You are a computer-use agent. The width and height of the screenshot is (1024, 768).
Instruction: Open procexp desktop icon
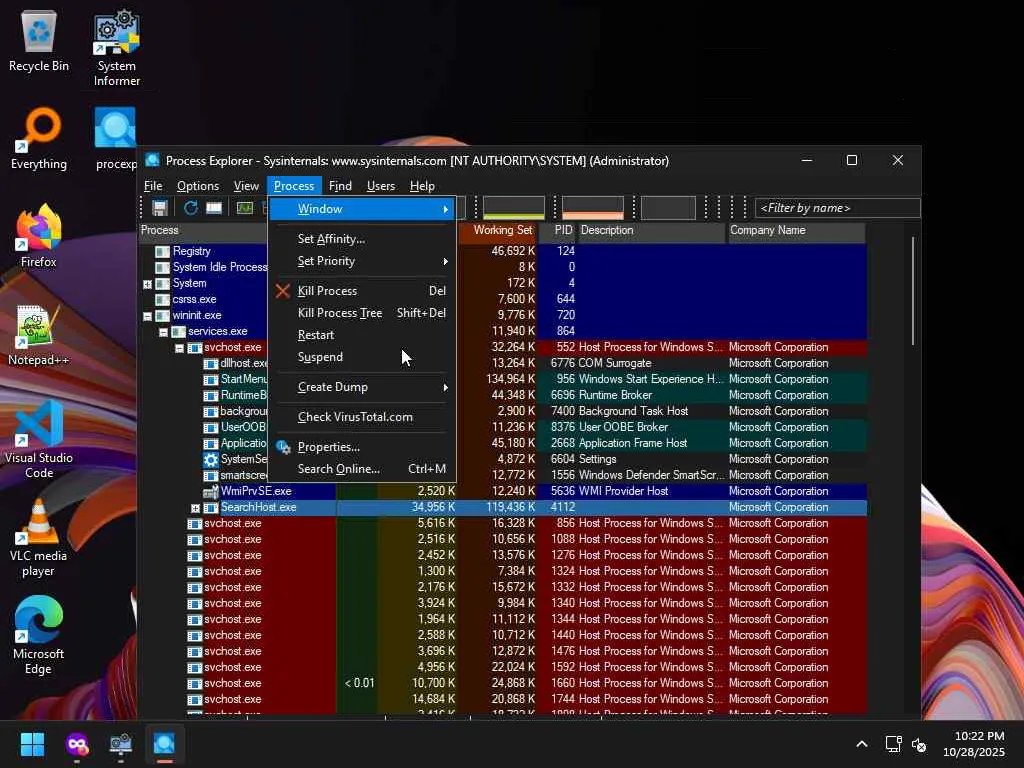(x=116, y=138)
